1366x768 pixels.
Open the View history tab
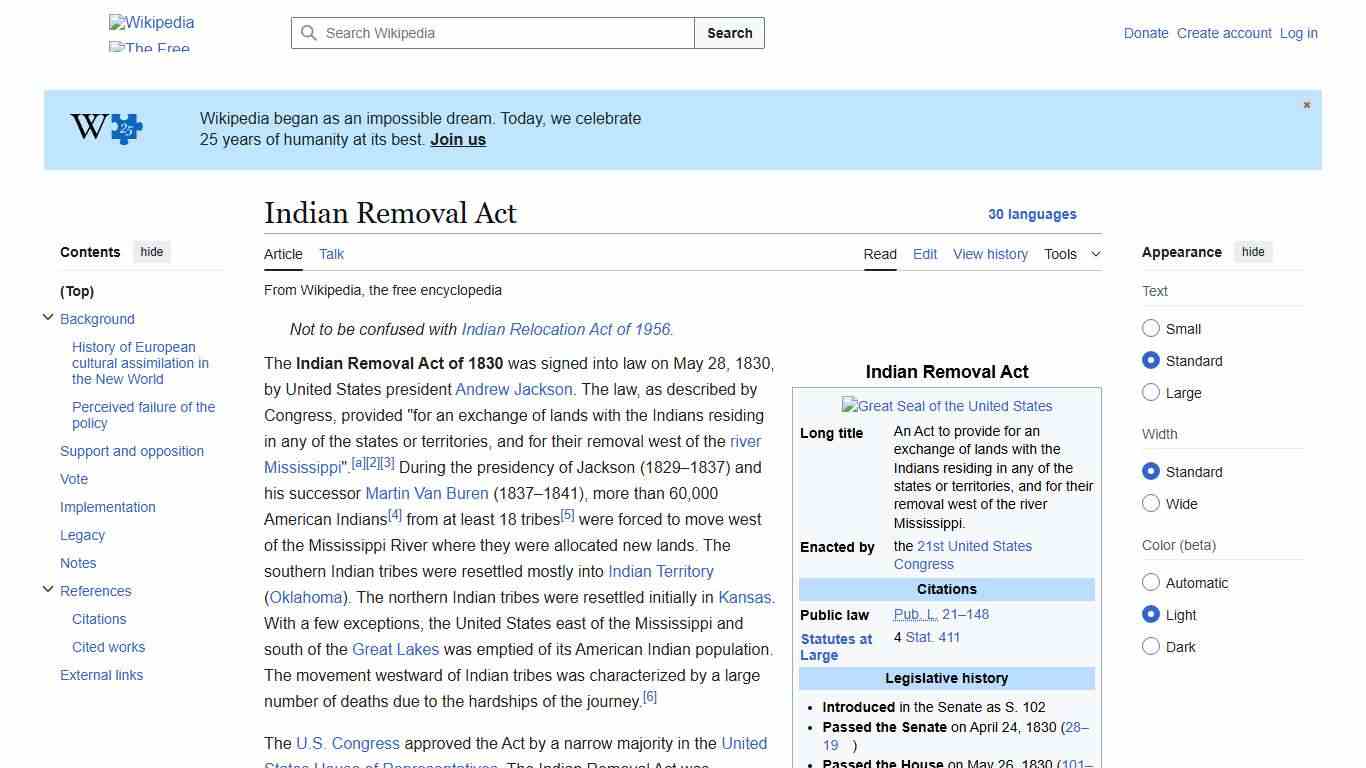pos(990,254)
